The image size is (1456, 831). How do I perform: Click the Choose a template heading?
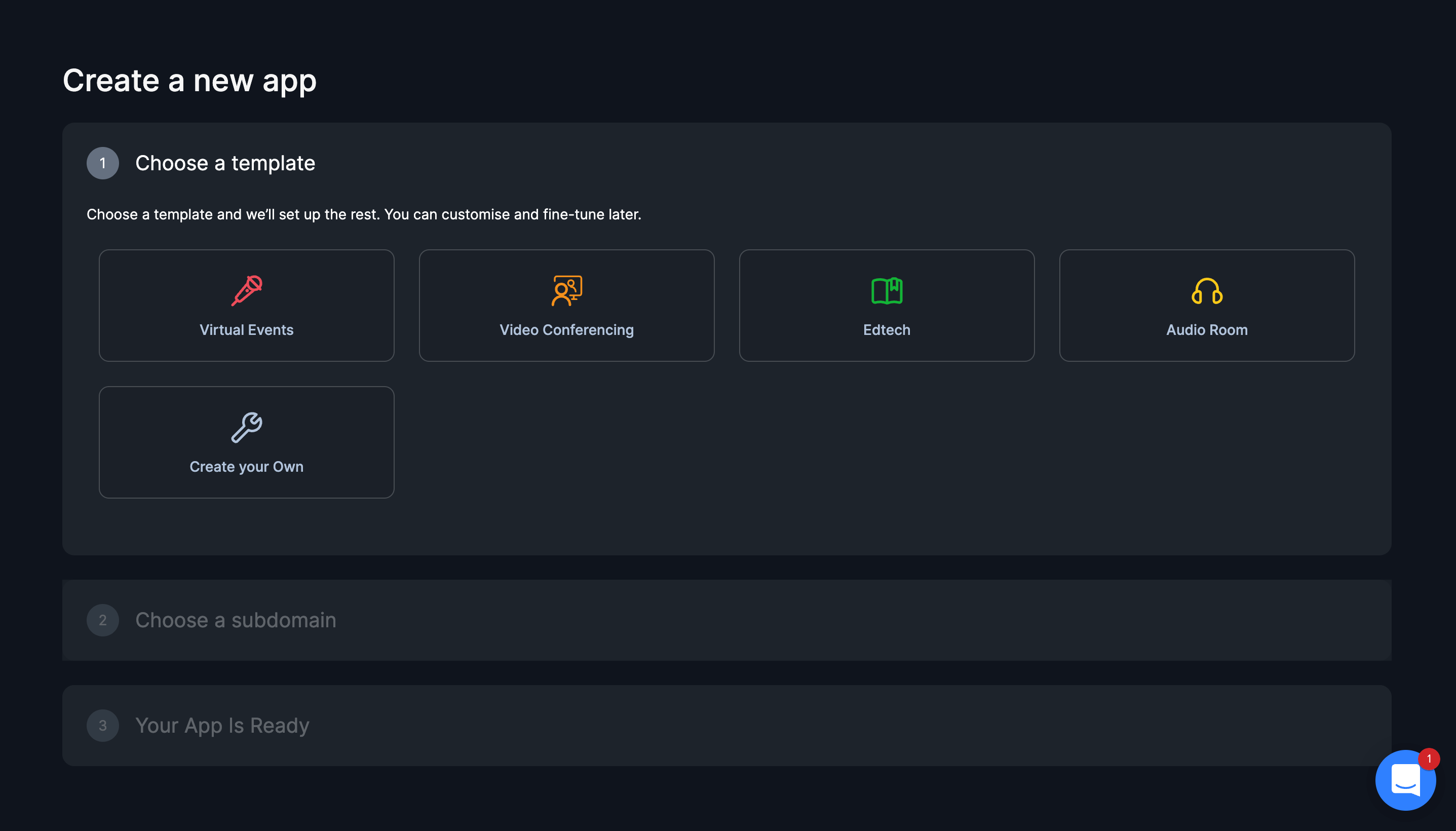(225, 163)
